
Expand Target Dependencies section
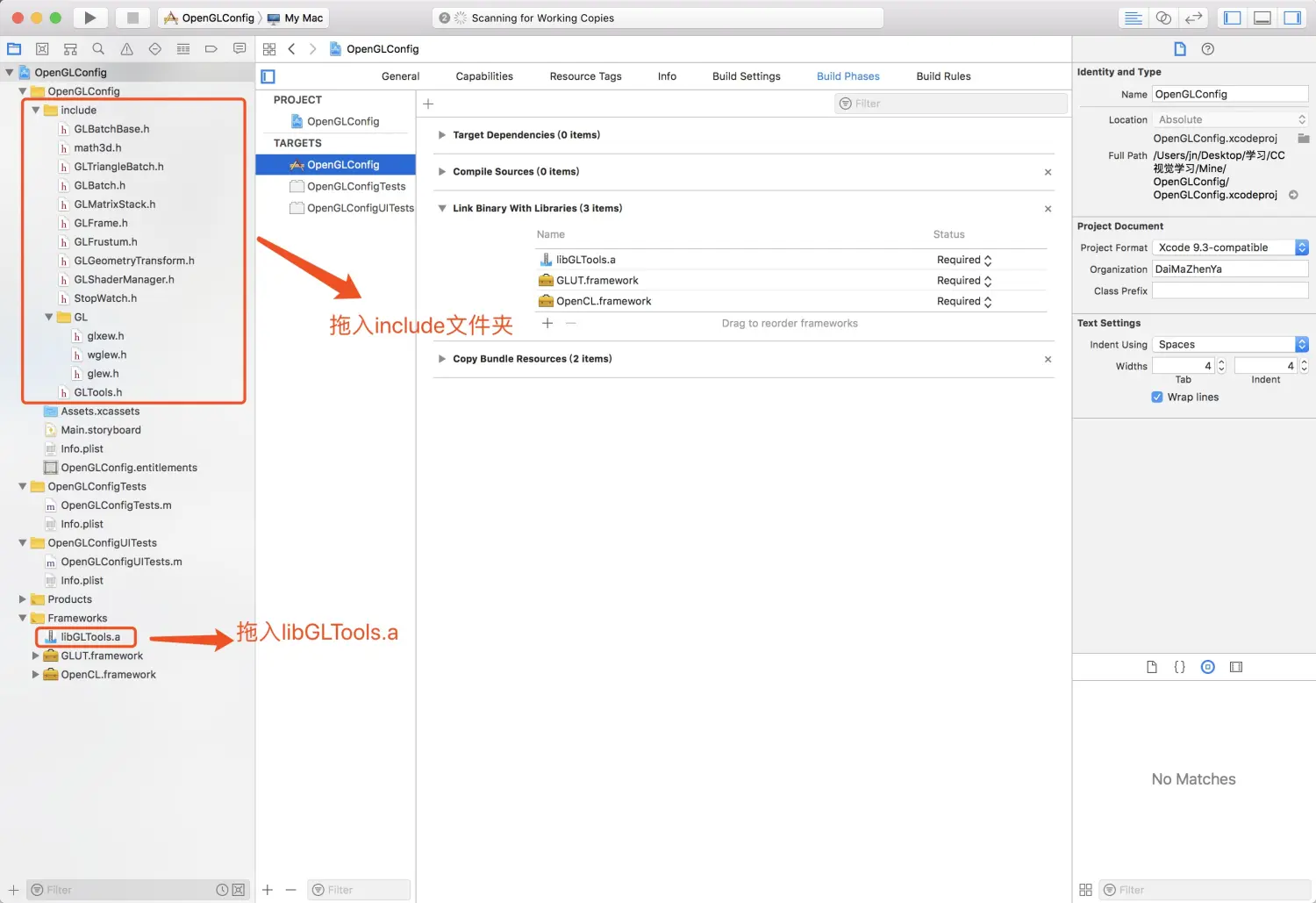tap(442, 135)
